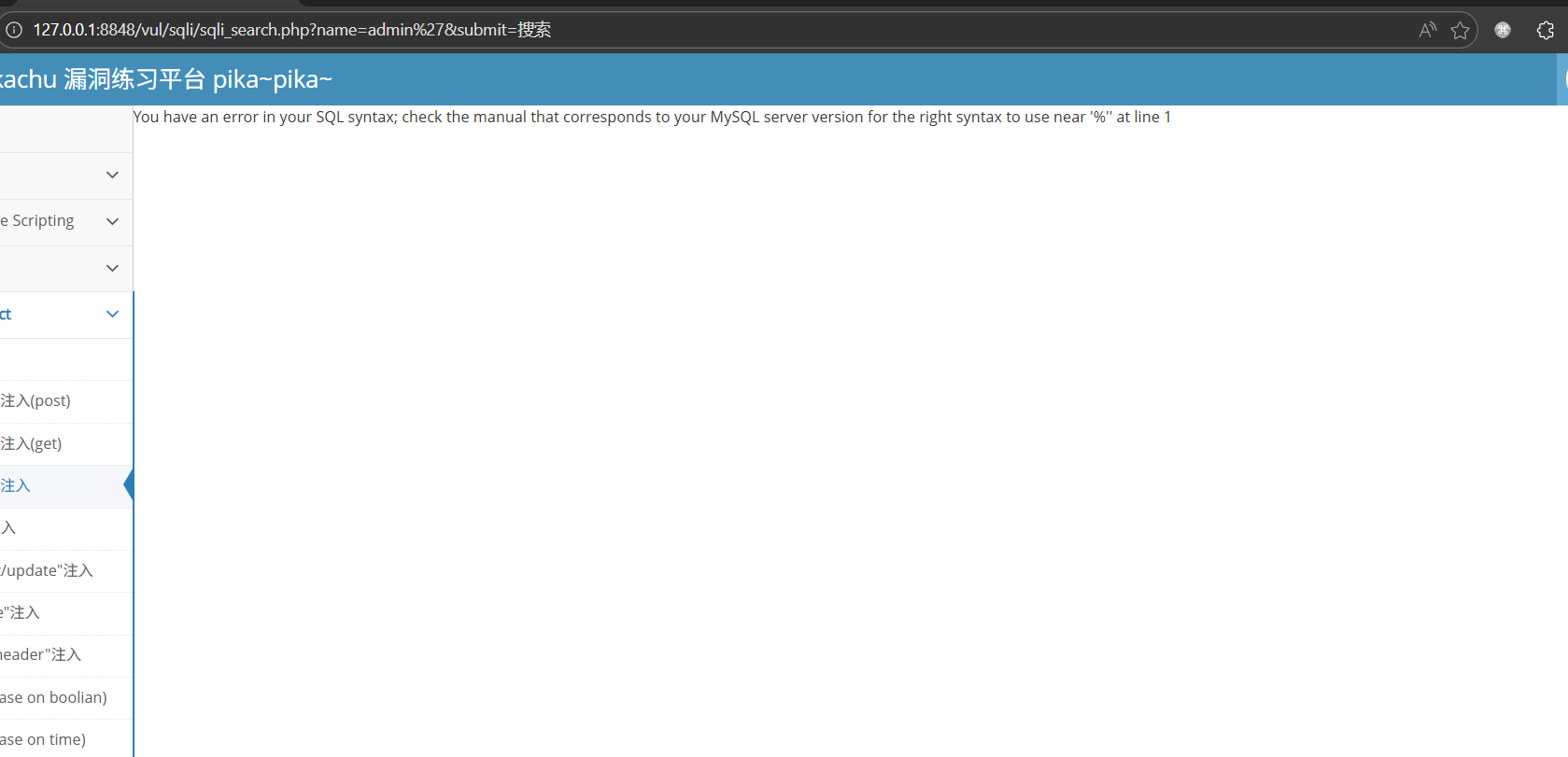Expand the first sidebar chevron above Scripting
The height and width of the screenshot is (757, 1568).
click(x=112, y=175)
